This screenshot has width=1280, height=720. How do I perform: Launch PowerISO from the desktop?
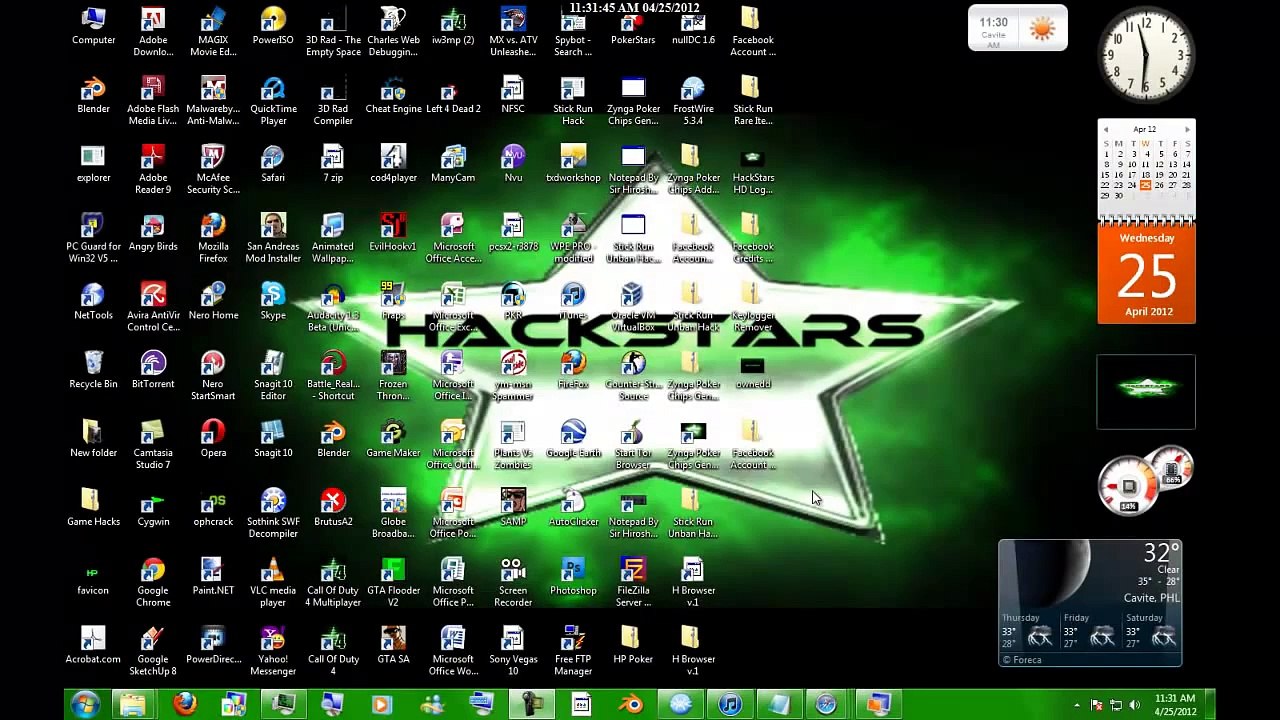(273, 27)
